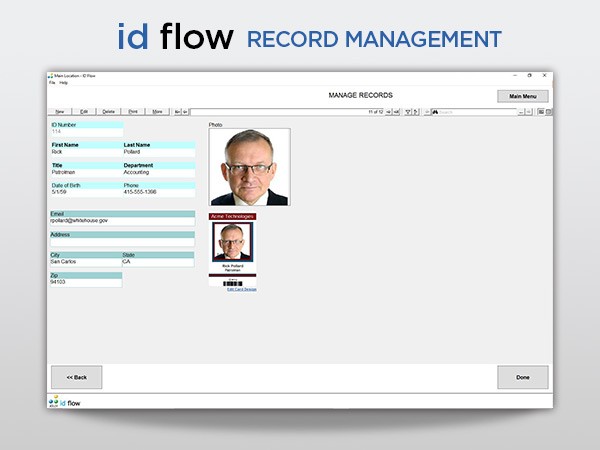The image size is (600, 450).
Task: Click the arrow icon left of binoculars
Action: 427,112
